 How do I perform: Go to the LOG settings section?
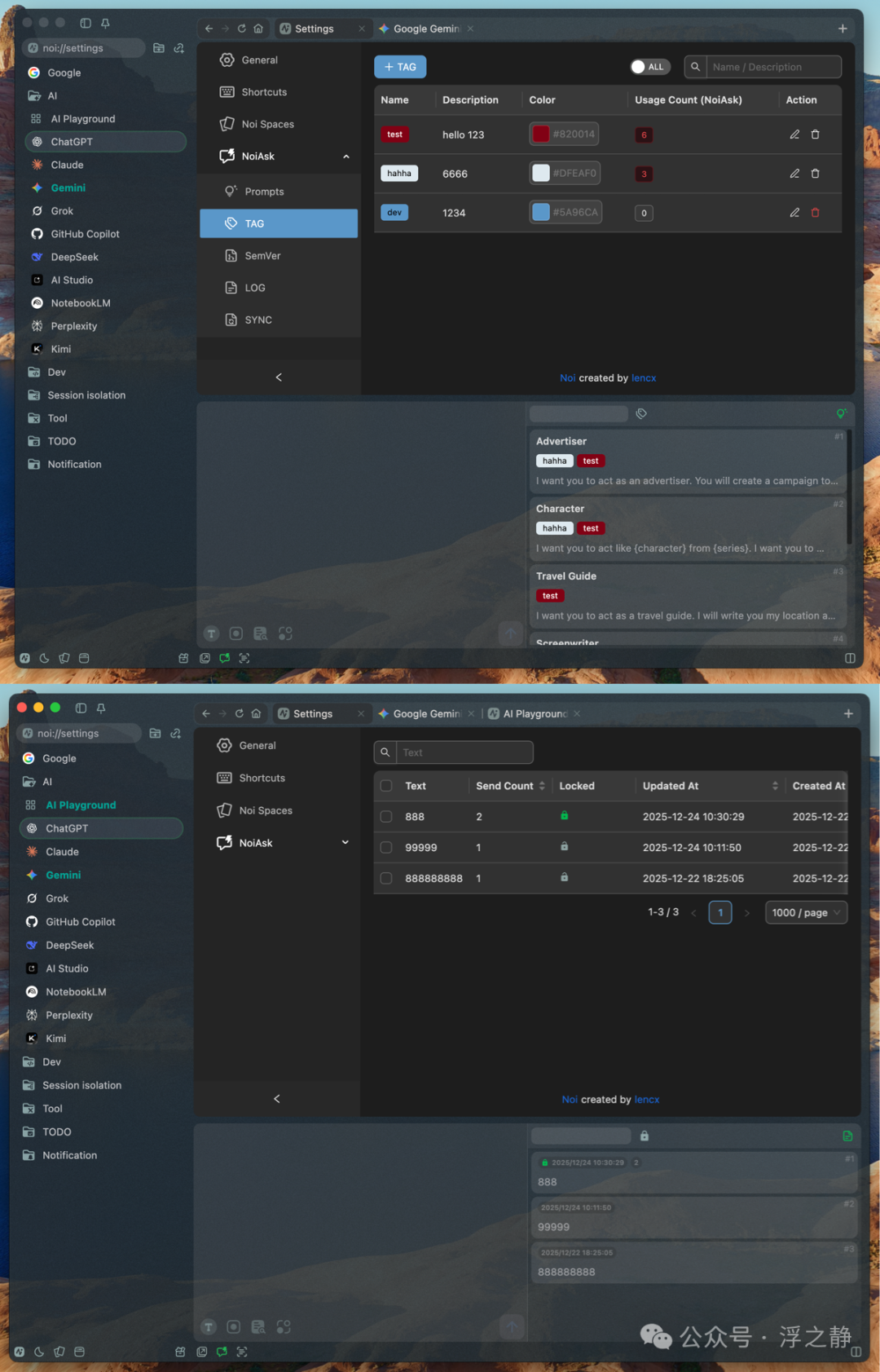(x=279, y=288)
